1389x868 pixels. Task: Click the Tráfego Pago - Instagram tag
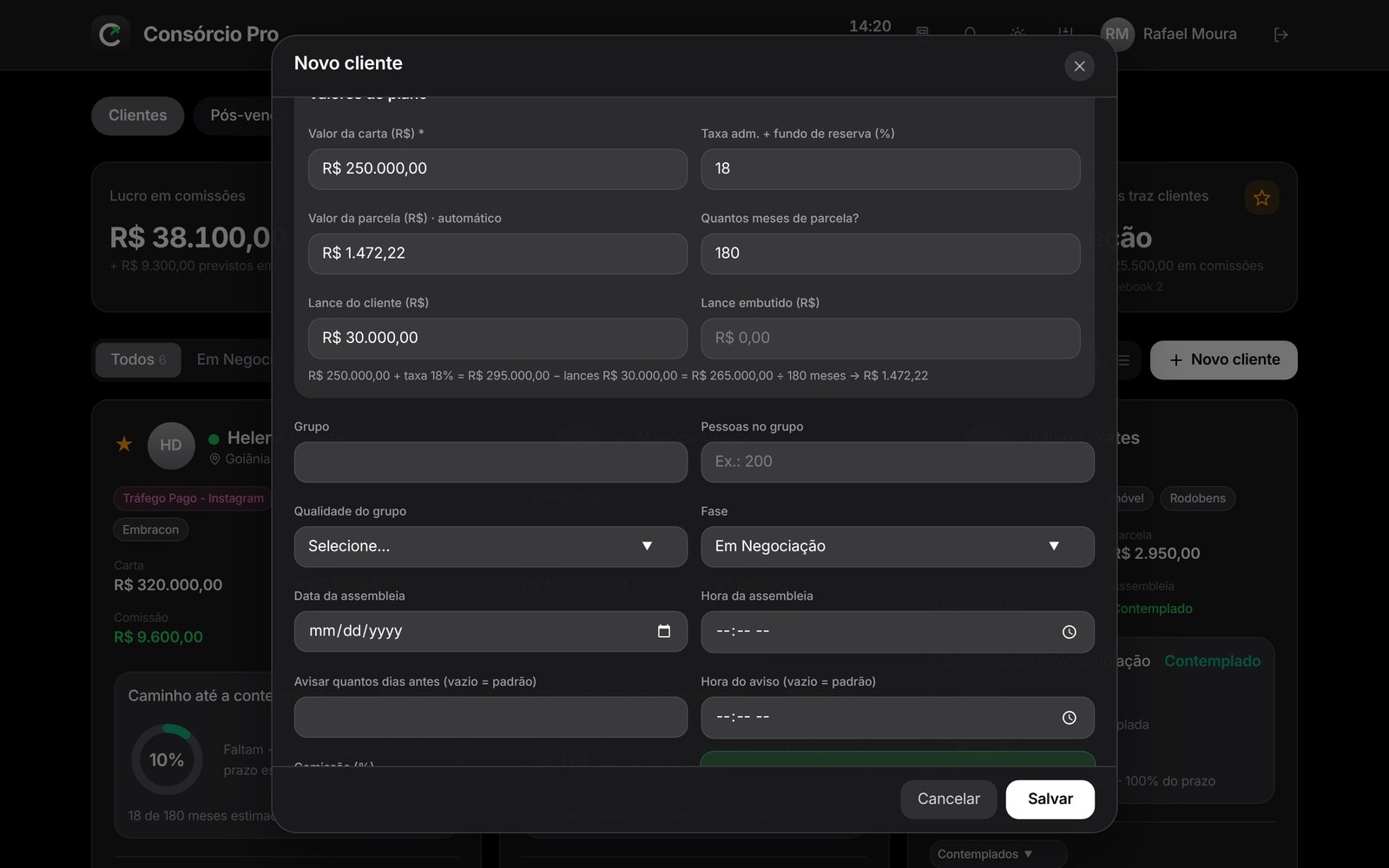click(x=193, y=498)
